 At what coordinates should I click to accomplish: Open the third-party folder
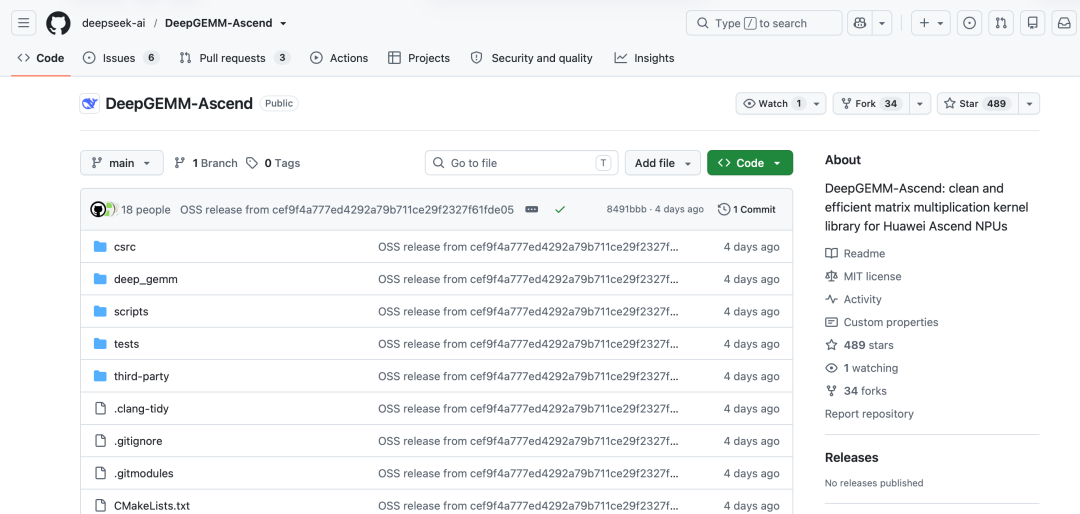141,376
